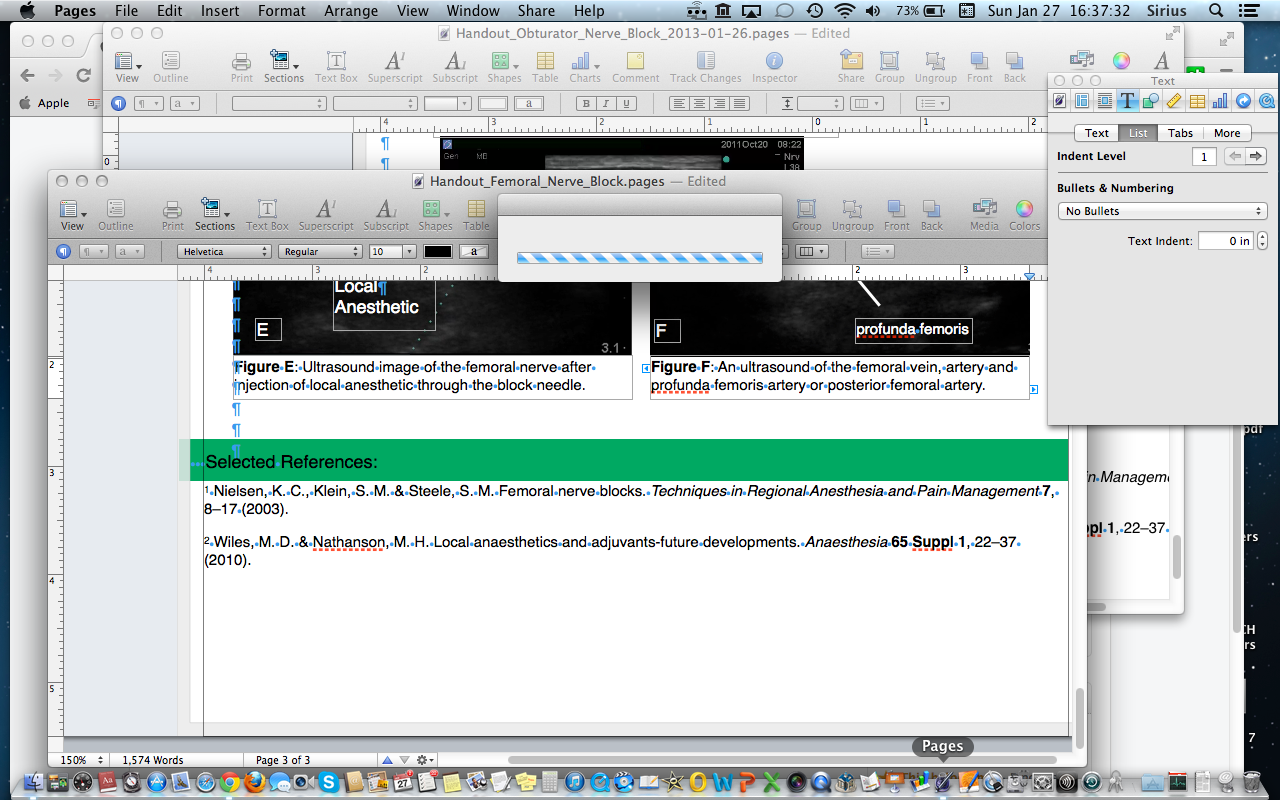This screenshot has width=1280, height=800.
Task: Toggle styles drawer in Obturator format bar
Action: pyautogui.click(x=118, y=103)
